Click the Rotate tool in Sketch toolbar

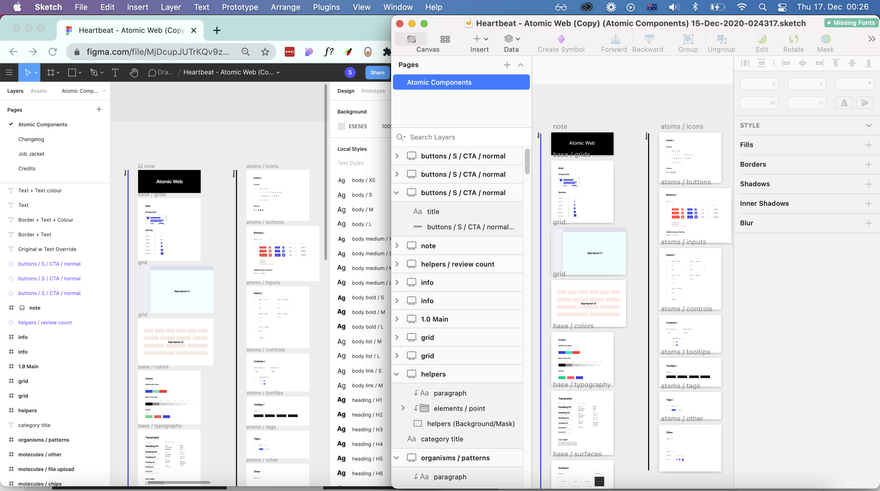(x=794, y=43)
